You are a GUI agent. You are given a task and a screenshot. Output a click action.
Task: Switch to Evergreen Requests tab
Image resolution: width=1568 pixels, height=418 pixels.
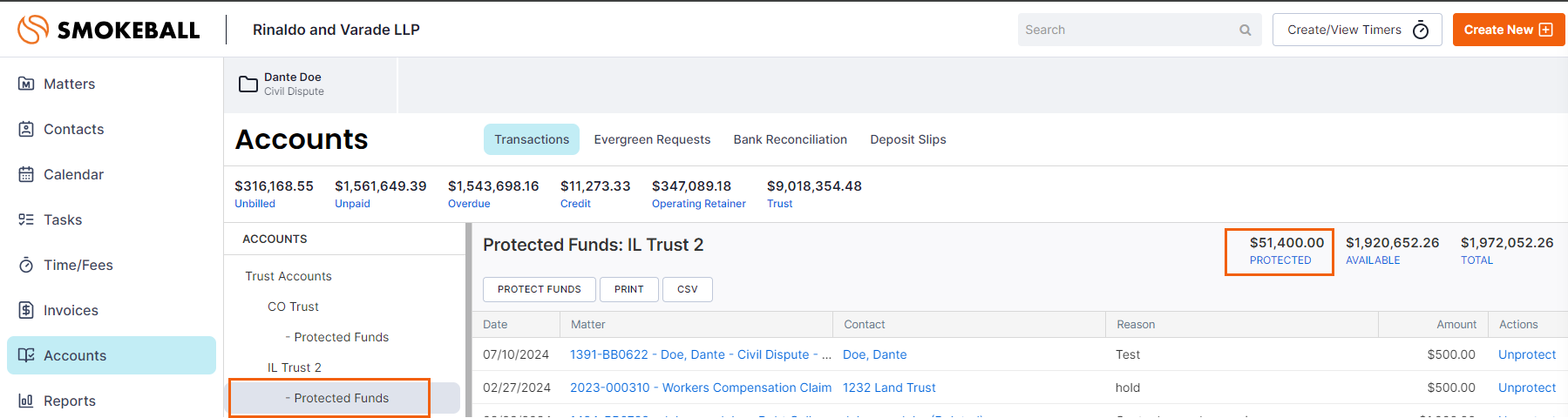click(x=652, y=139)
